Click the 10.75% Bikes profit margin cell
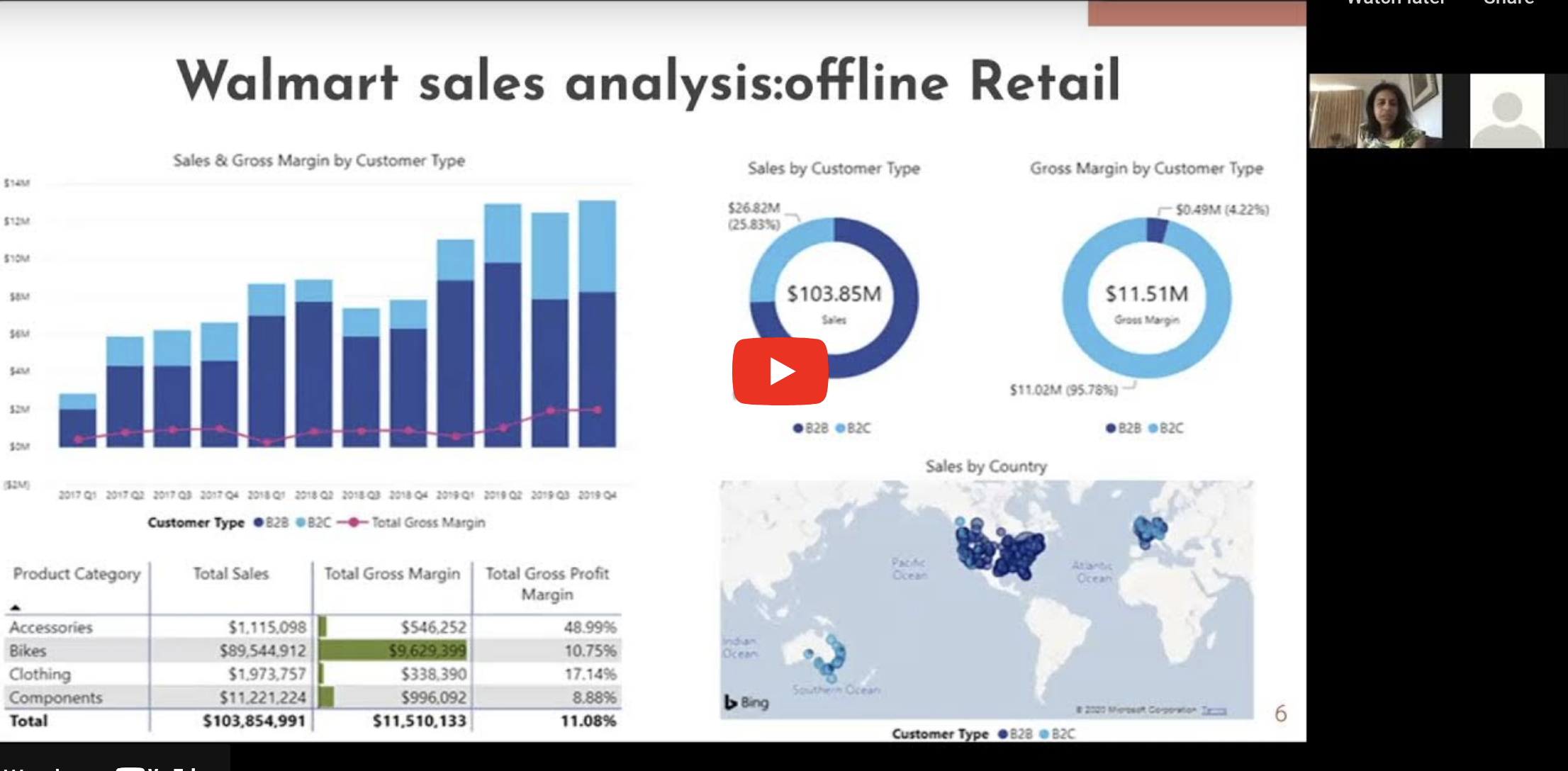The image size is (1568, 771). coord(590,651)
